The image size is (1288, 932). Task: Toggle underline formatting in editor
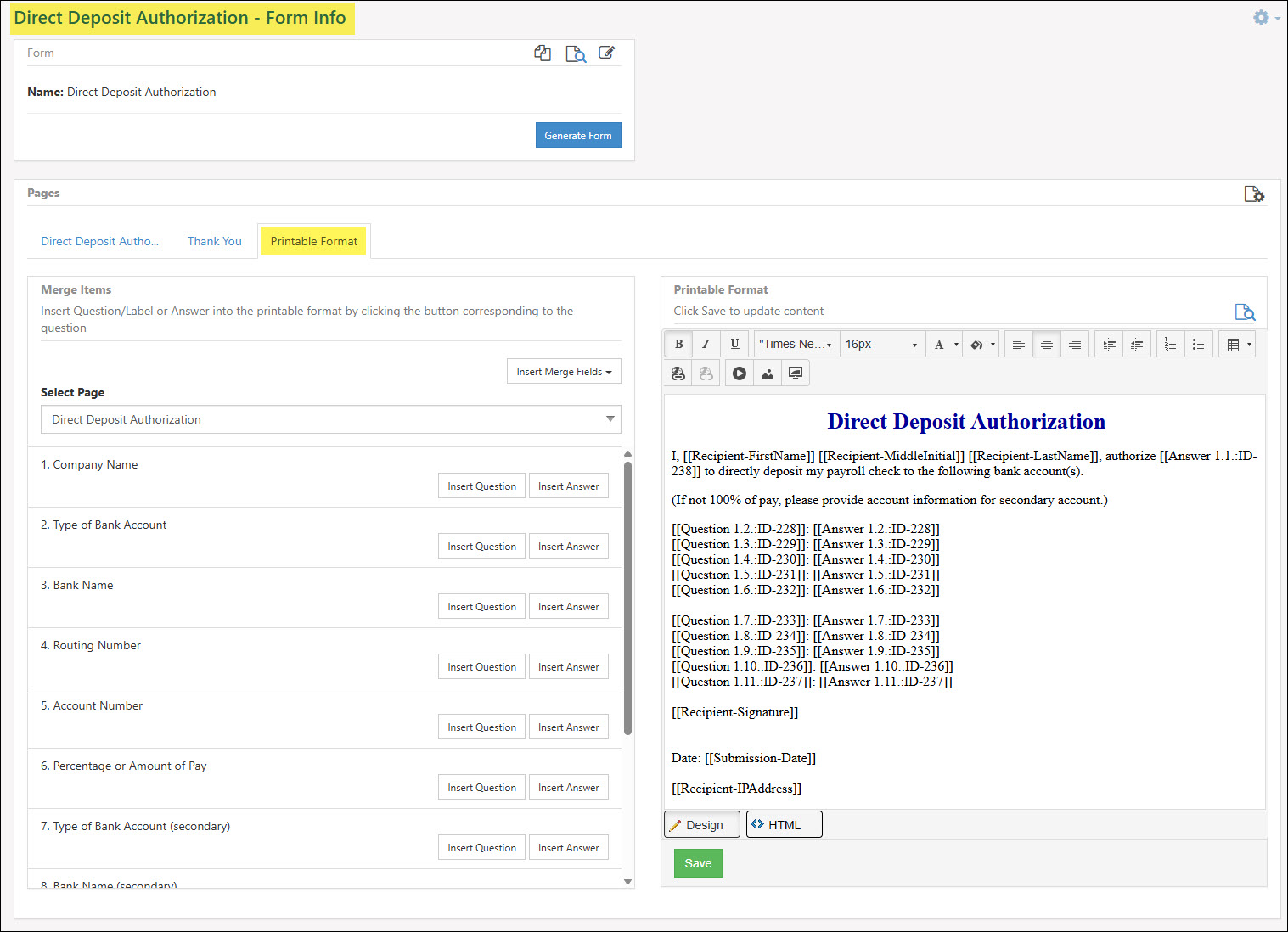click(734, 344)
